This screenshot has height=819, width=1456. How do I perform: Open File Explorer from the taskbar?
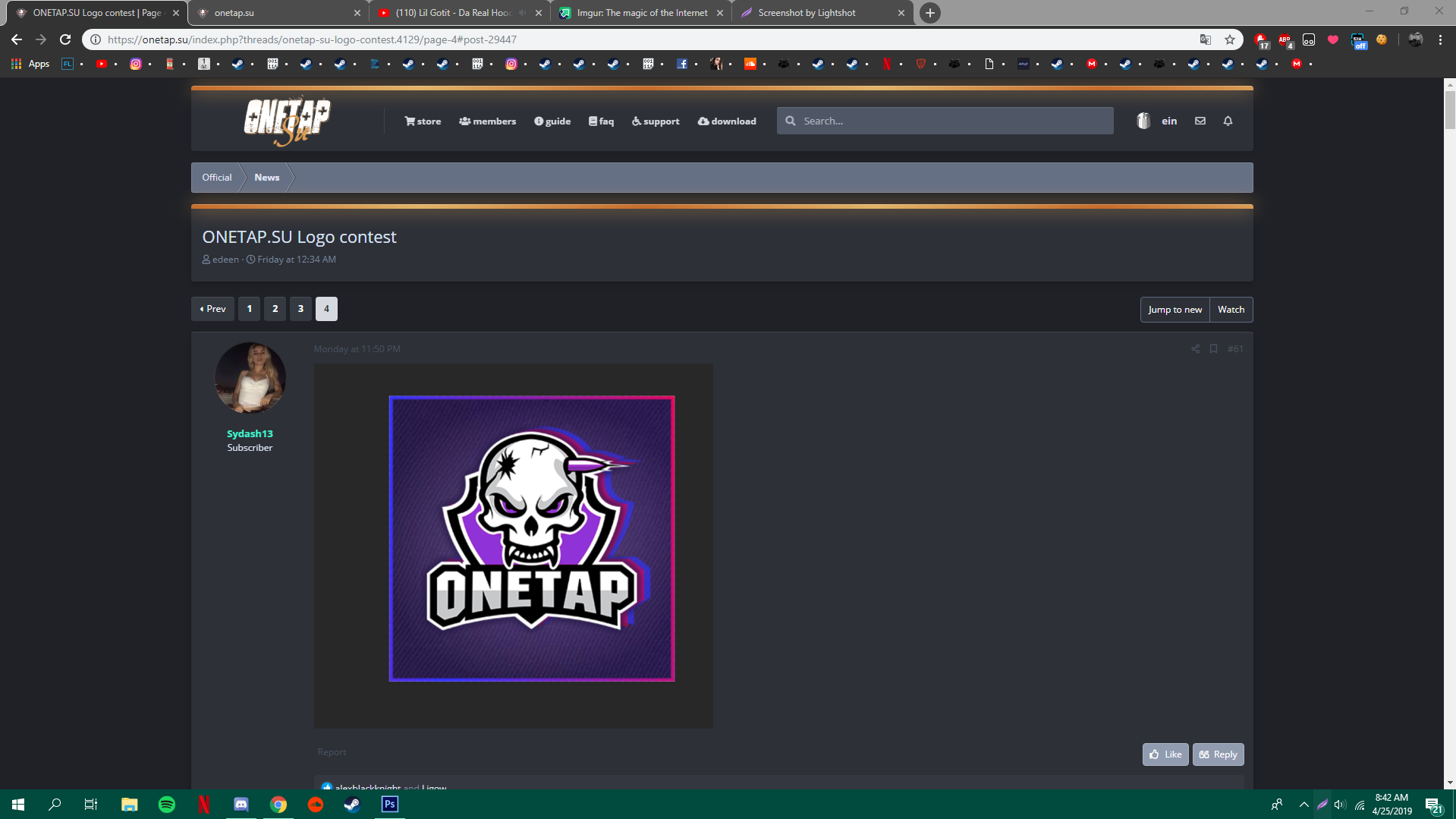click(x=130, y=805)
